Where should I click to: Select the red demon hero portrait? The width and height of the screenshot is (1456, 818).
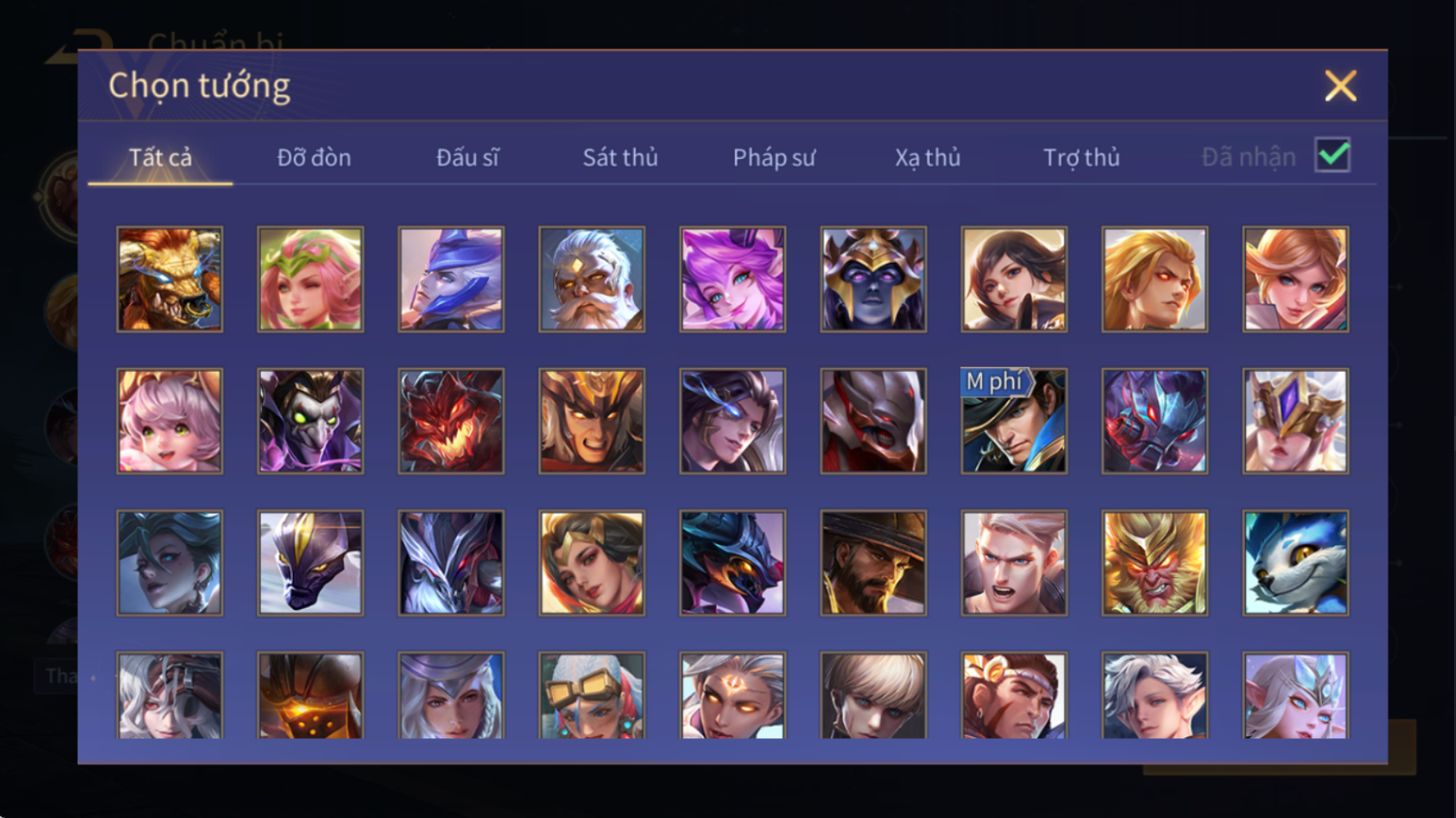pos(451,421)
